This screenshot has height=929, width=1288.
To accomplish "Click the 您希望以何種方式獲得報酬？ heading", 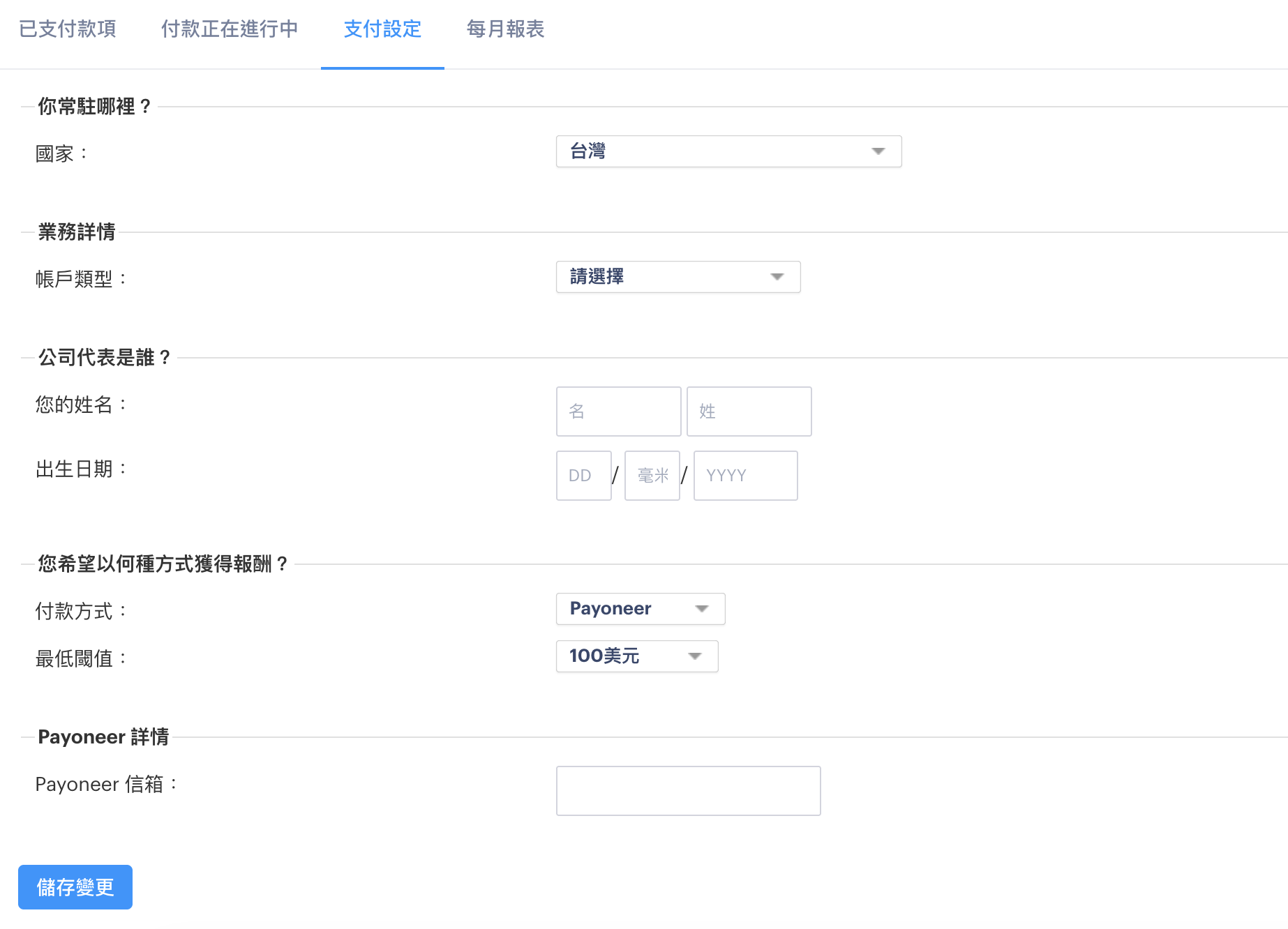I will coord(163,564).
